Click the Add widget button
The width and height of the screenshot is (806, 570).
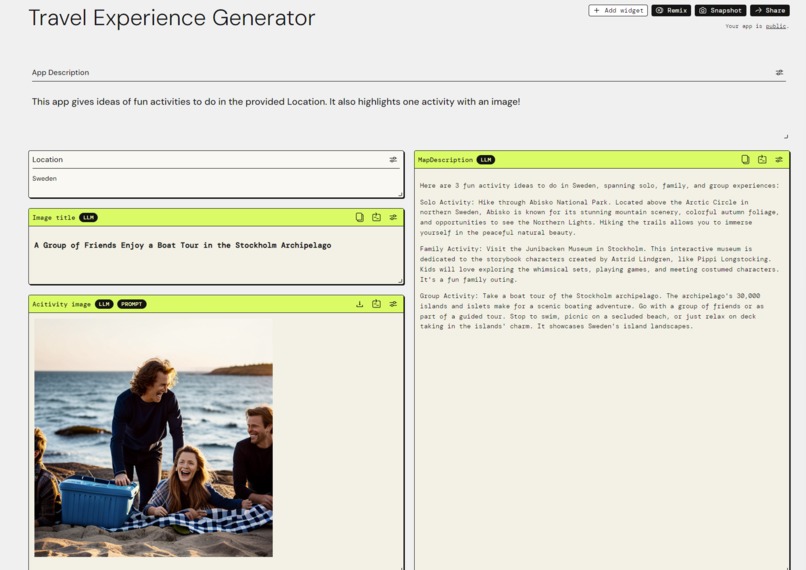[618, 10]
